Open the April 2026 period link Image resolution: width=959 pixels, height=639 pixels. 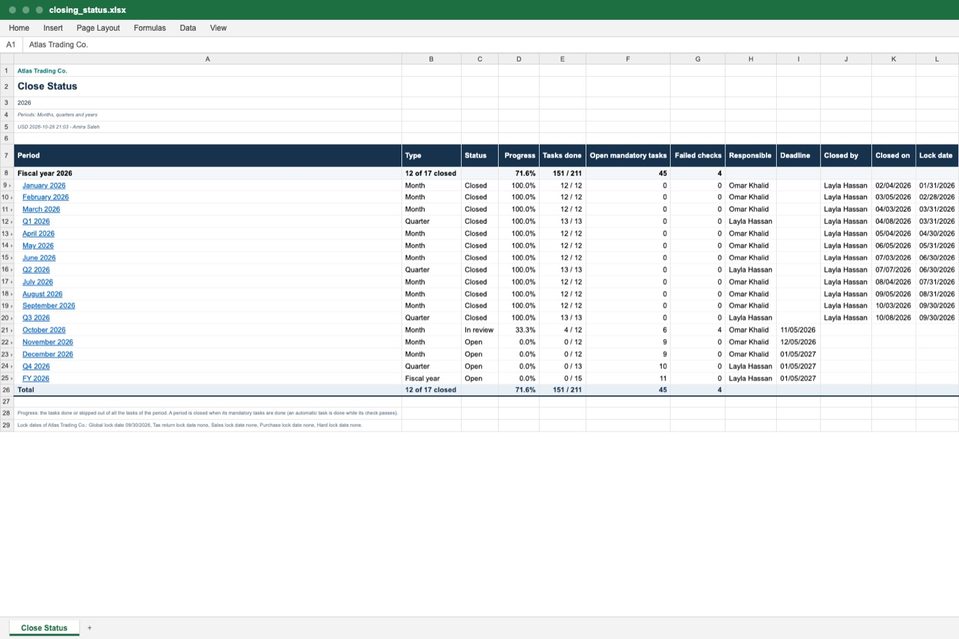(39, 234)
